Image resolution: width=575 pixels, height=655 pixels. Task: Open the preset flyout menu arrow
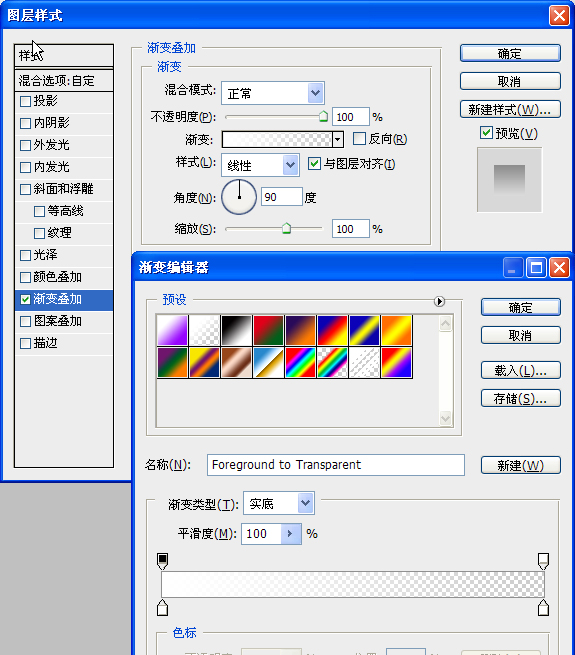[x=439, y=301]
